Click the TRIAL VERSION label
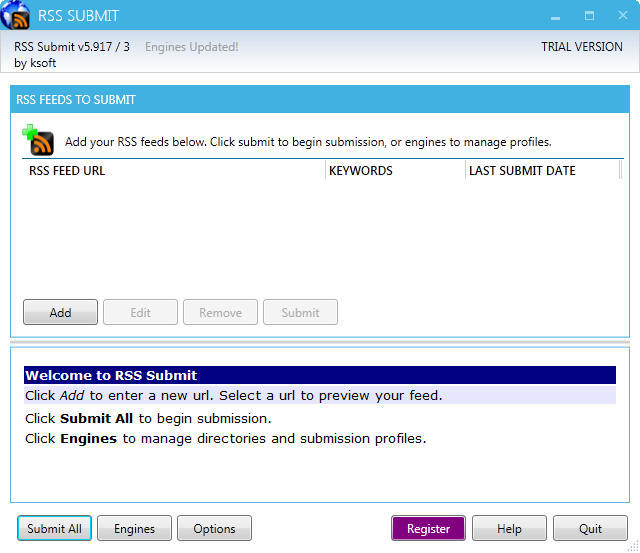The height and width of the screenshot is (553, 640). click(x=582, y=47)
